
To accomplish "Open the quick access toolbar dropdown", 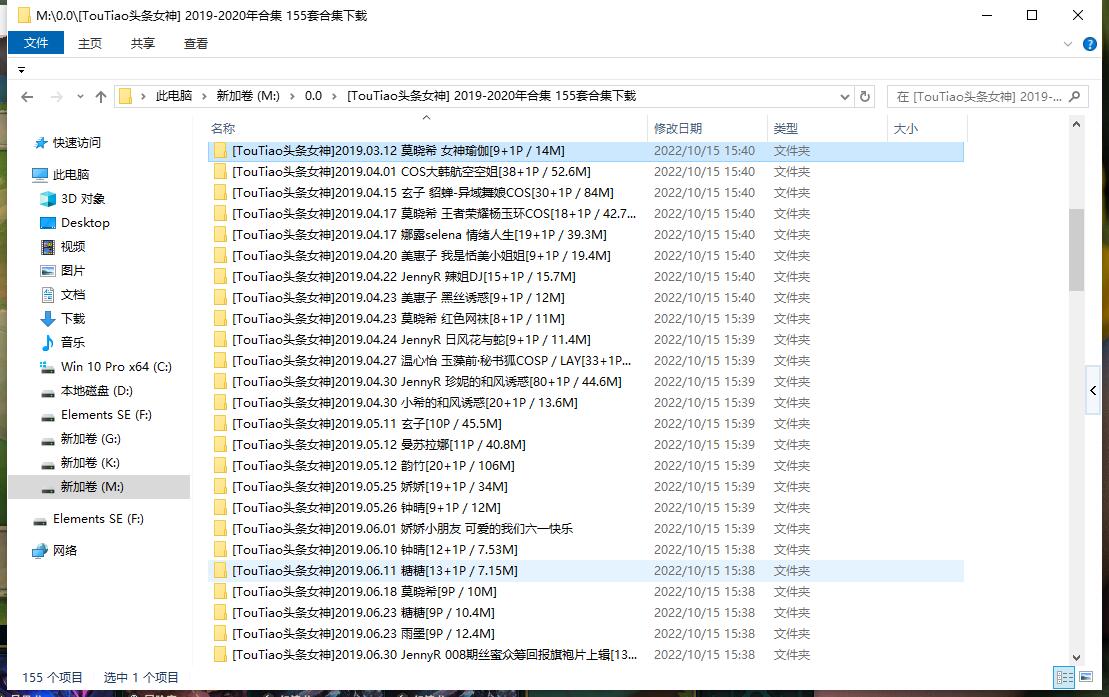I will pos(21,70).
